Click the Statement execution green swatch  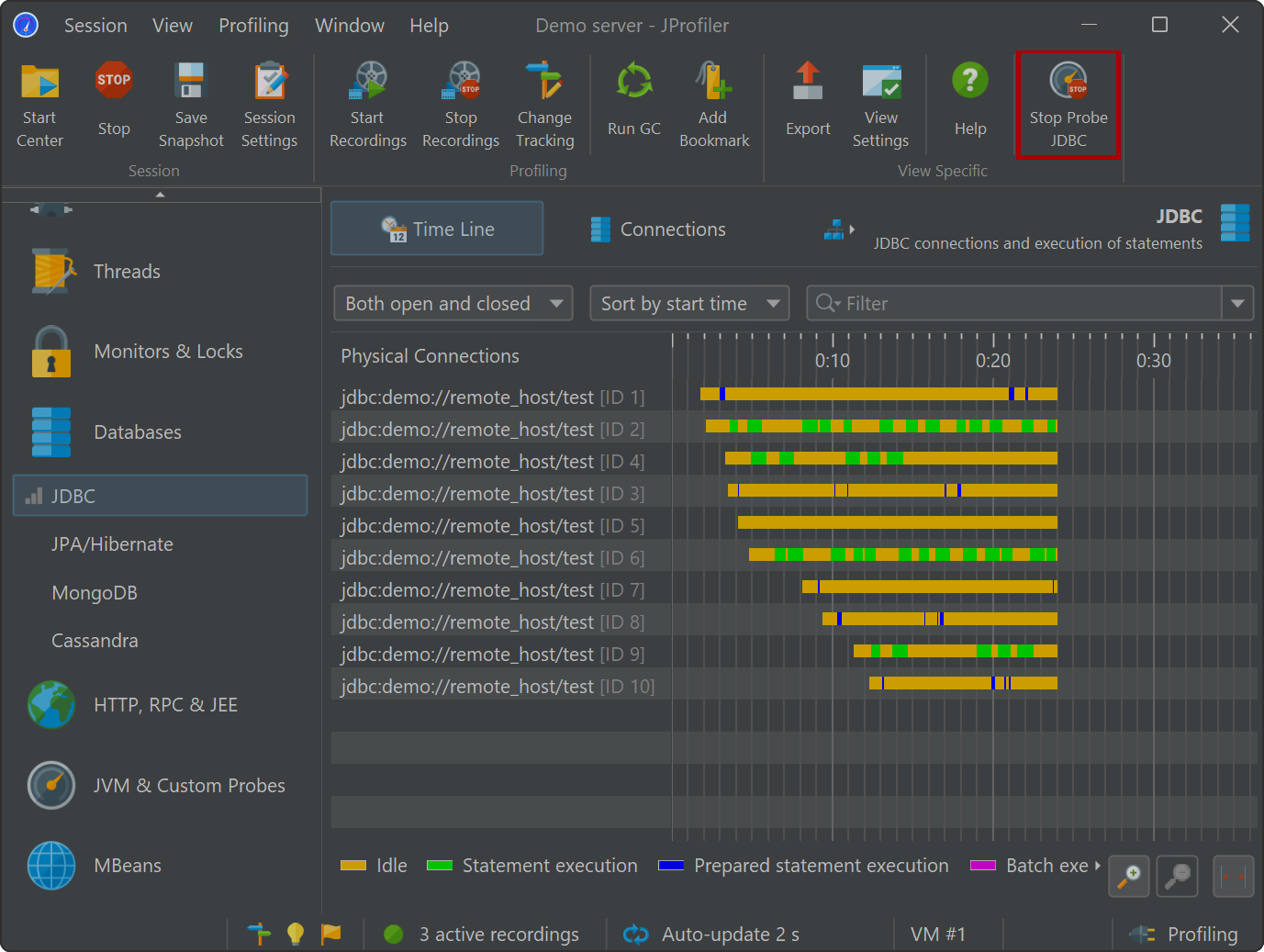coord(440,866)
